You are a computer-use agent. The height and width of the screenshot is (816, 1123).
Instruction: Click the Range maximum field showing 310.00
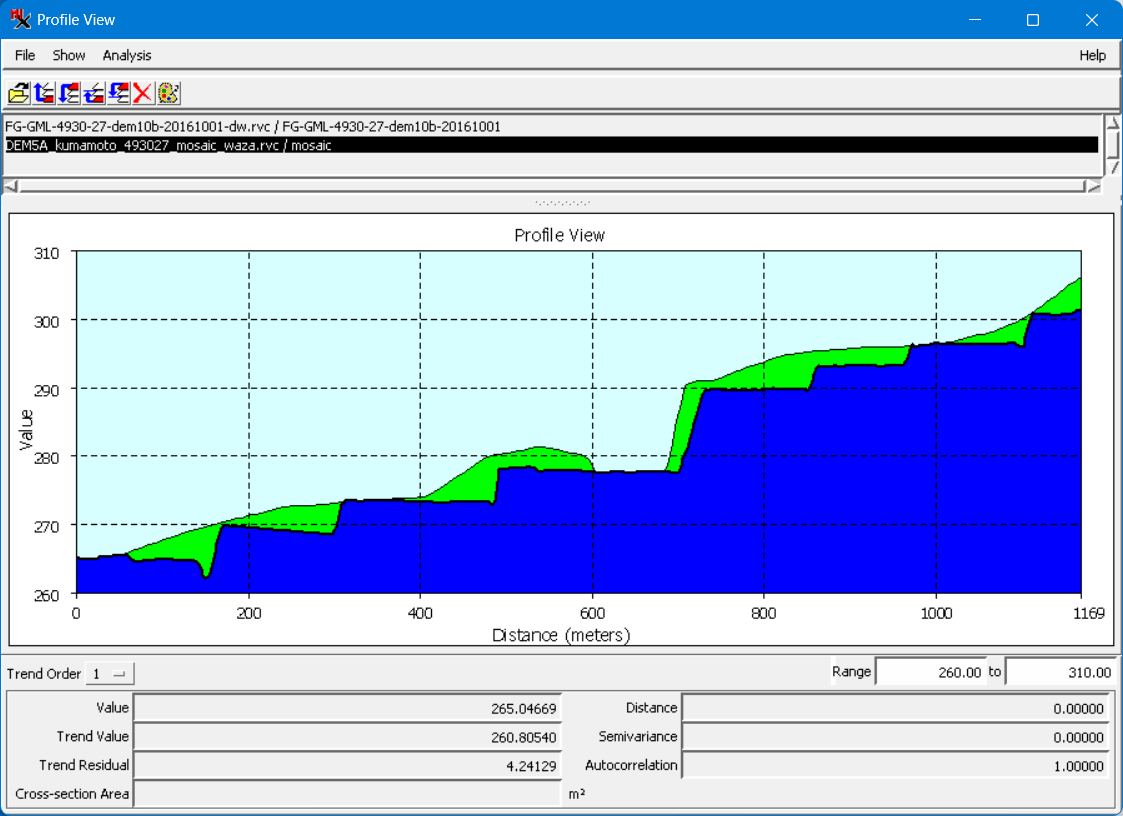[1061, 672]
